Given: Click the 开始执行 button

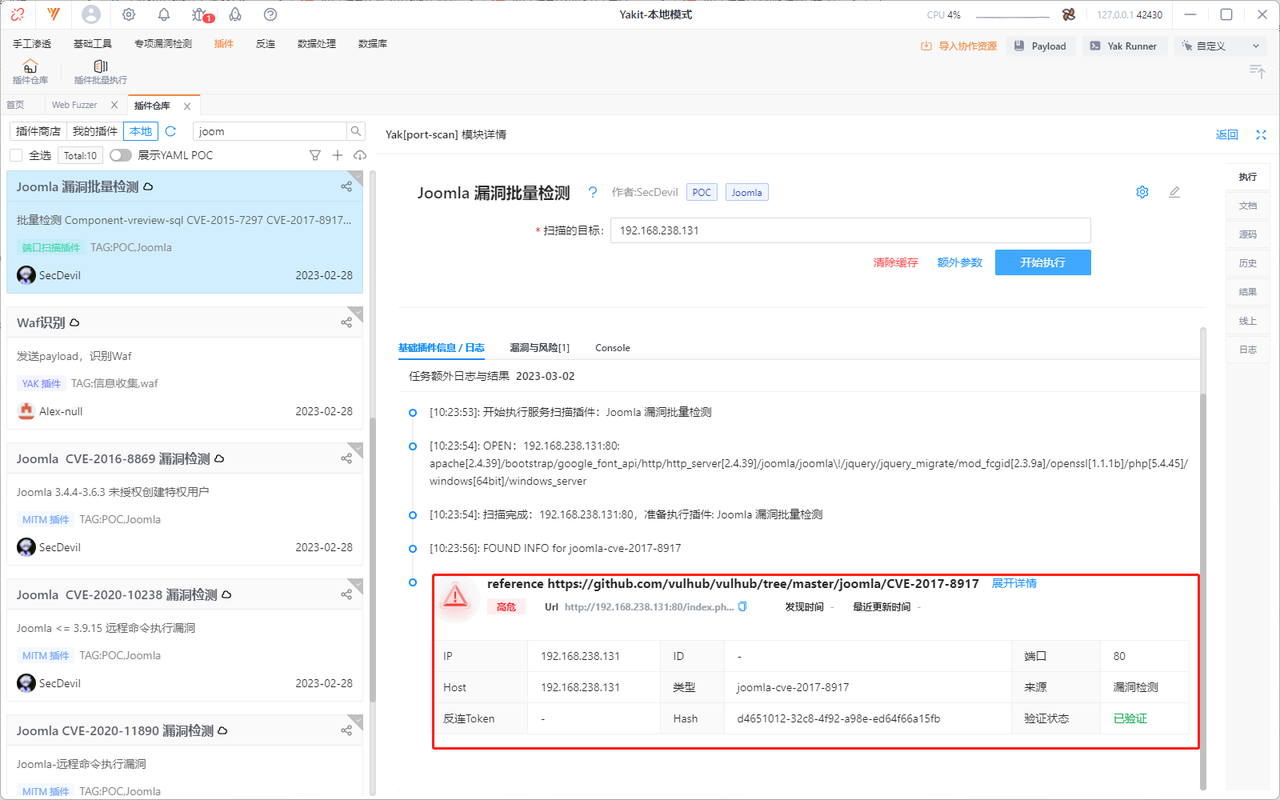Looking at the screenshot, I should [1043, 262].
